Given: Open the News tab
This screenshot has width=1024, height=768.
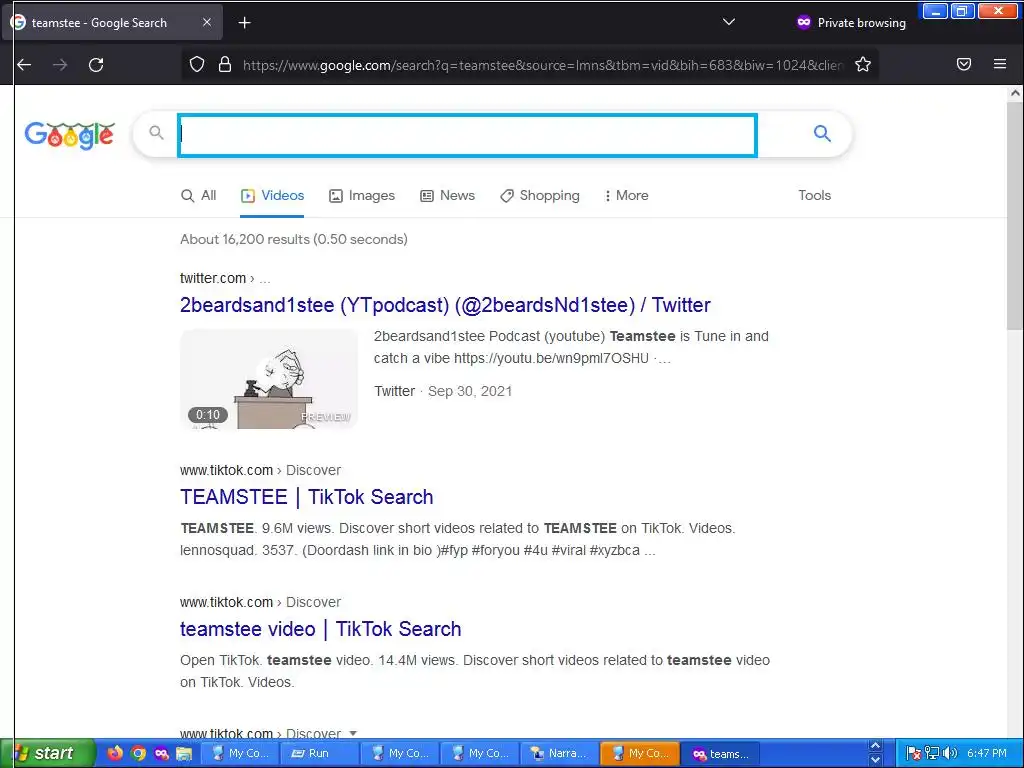Looking at the screenshot, I should point(447,195).
